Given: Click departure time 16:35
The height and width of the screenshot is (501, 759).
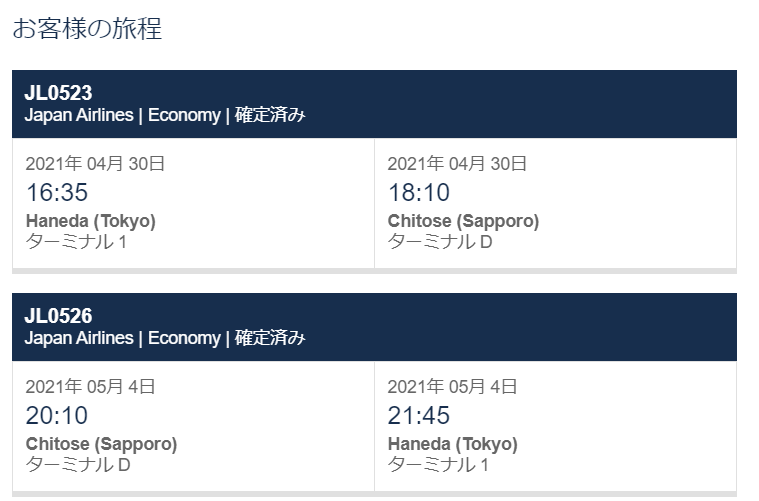Looking at the screenshot, I should [57, 192].
